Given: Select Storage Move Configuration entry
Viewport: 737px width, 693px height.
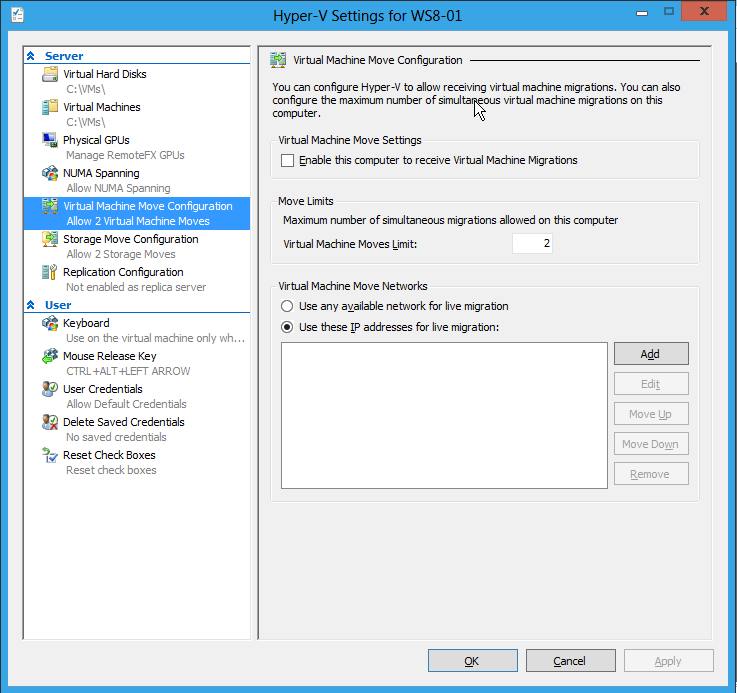Looking at the screenshot, I should pyautogui.click(x=137, y=246).
